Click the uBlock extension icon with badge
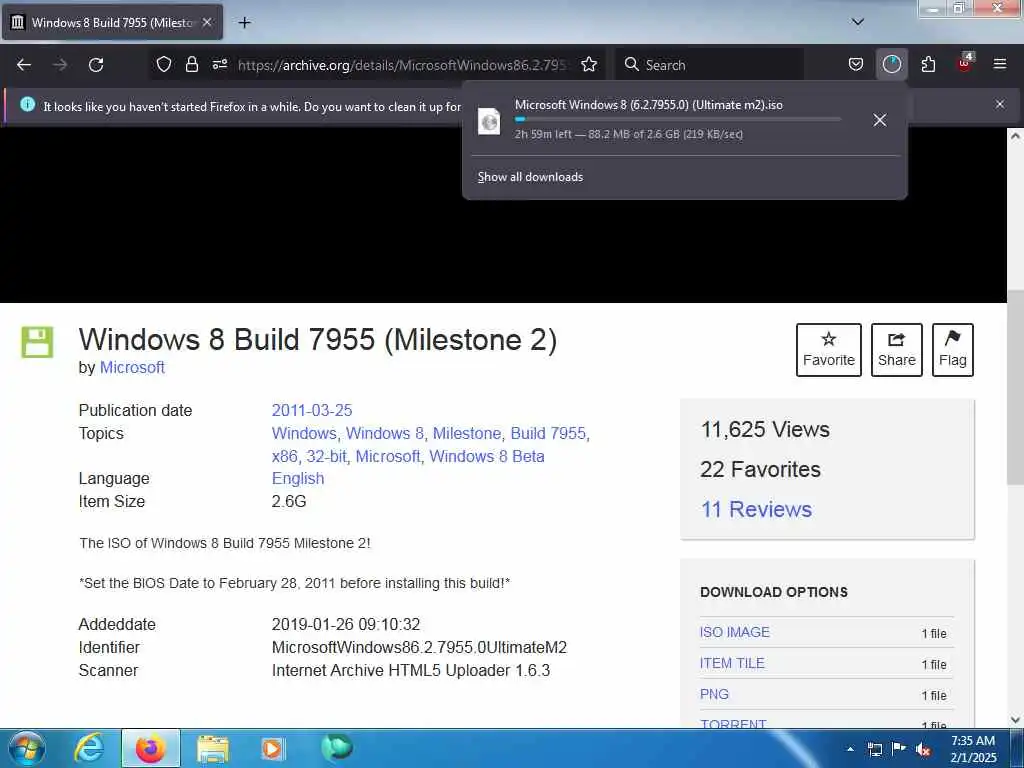 965,63
